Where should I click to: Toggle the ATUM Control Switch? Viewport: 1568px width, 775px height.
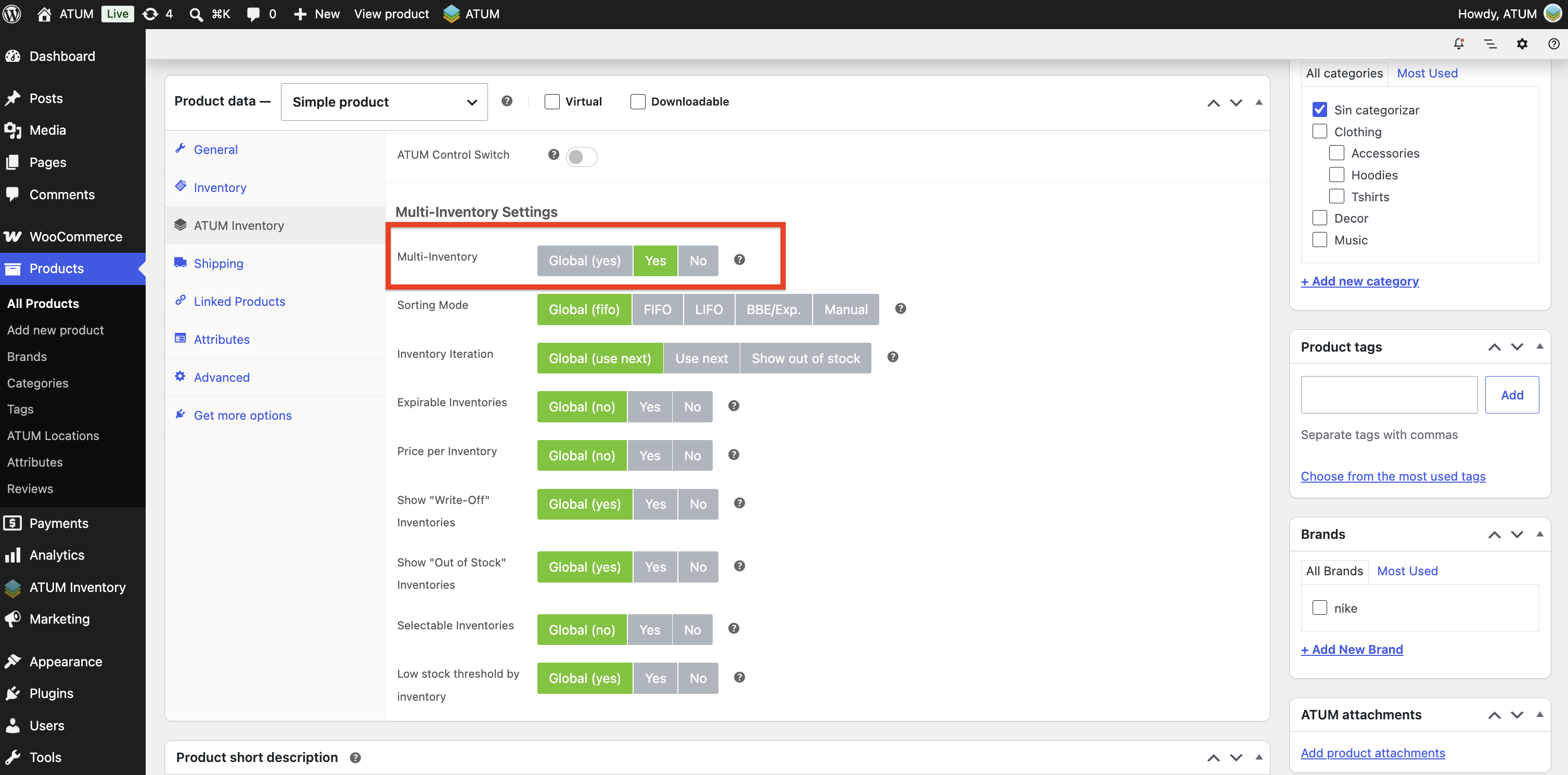click(581, 157)
